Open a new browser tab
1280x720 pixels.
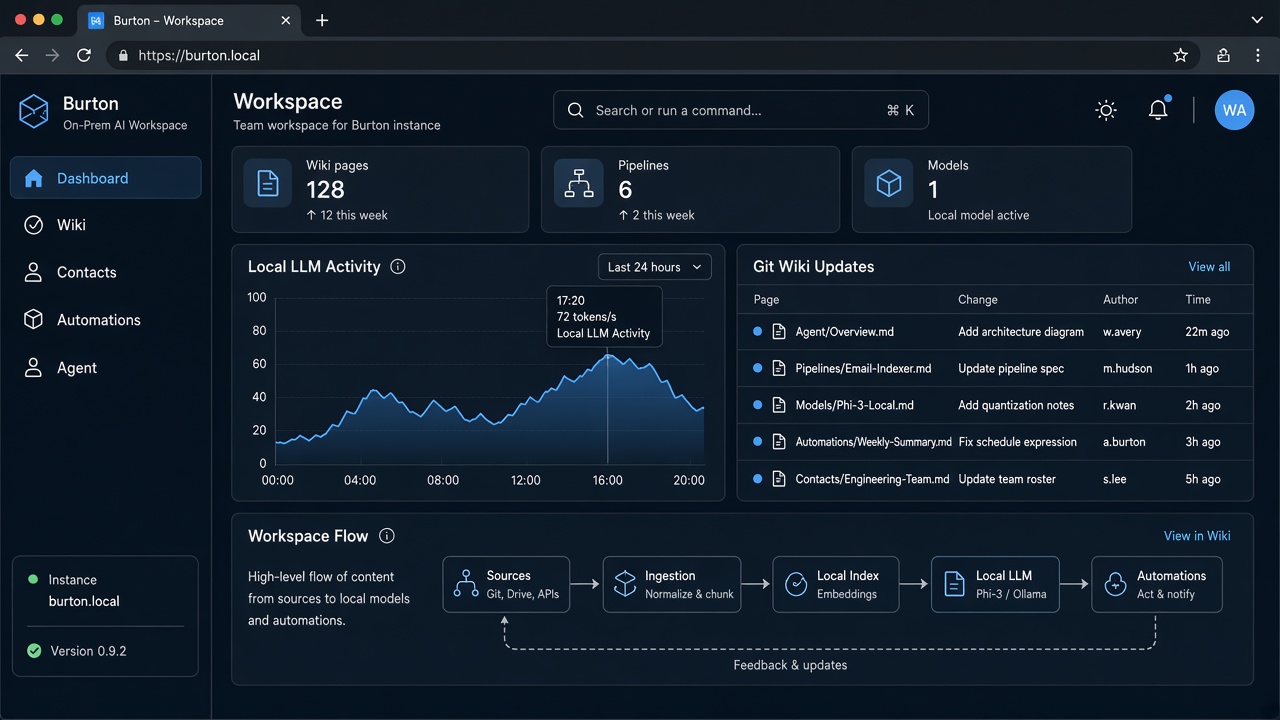click(322, 20)
